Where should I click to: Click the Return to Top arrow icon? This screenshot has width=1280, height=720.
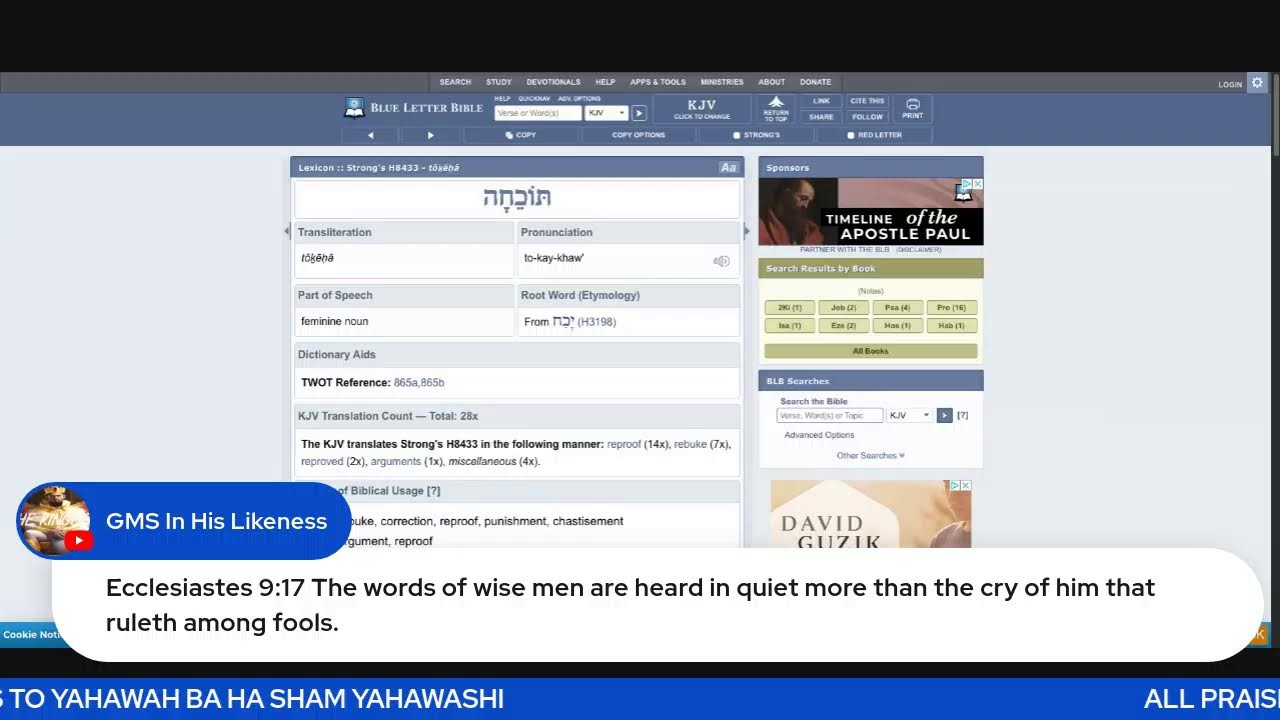[776, 108]
